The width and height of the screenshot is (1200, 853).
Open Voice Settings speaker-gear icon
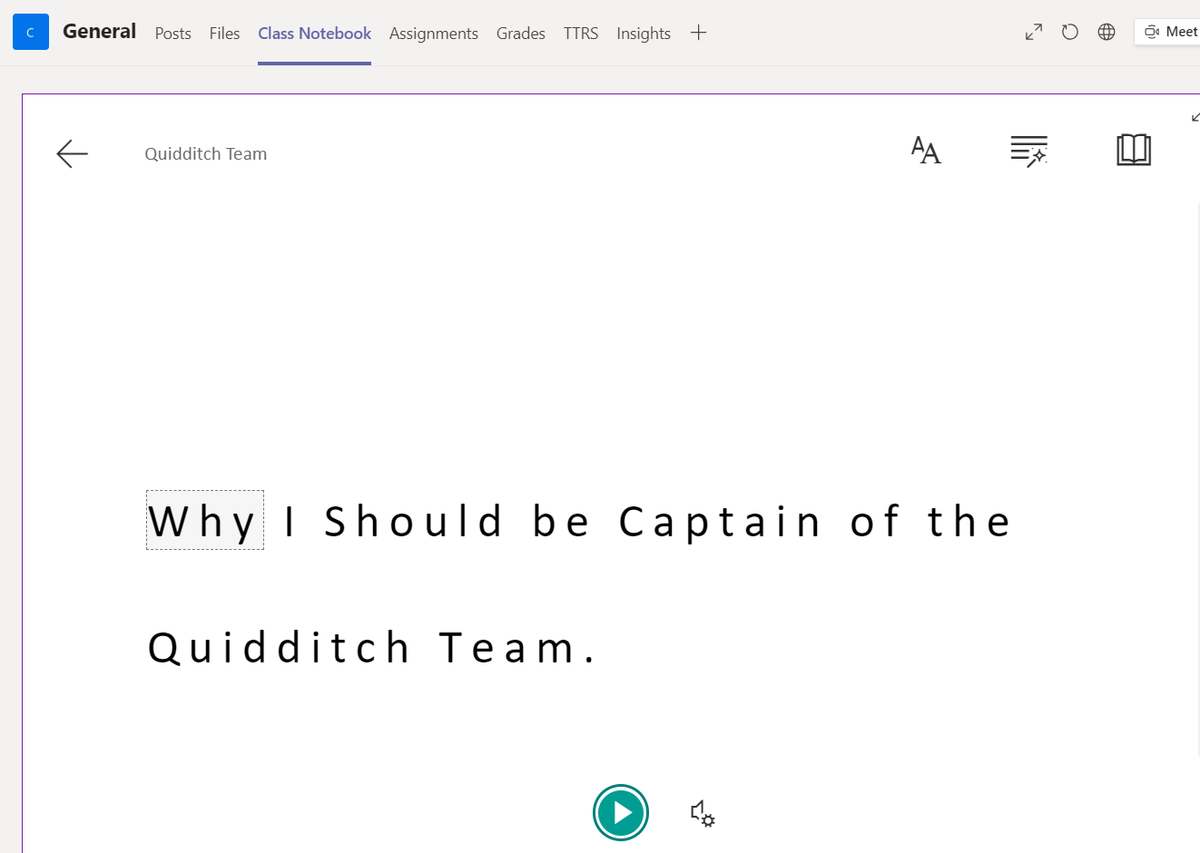pos(703,813)
